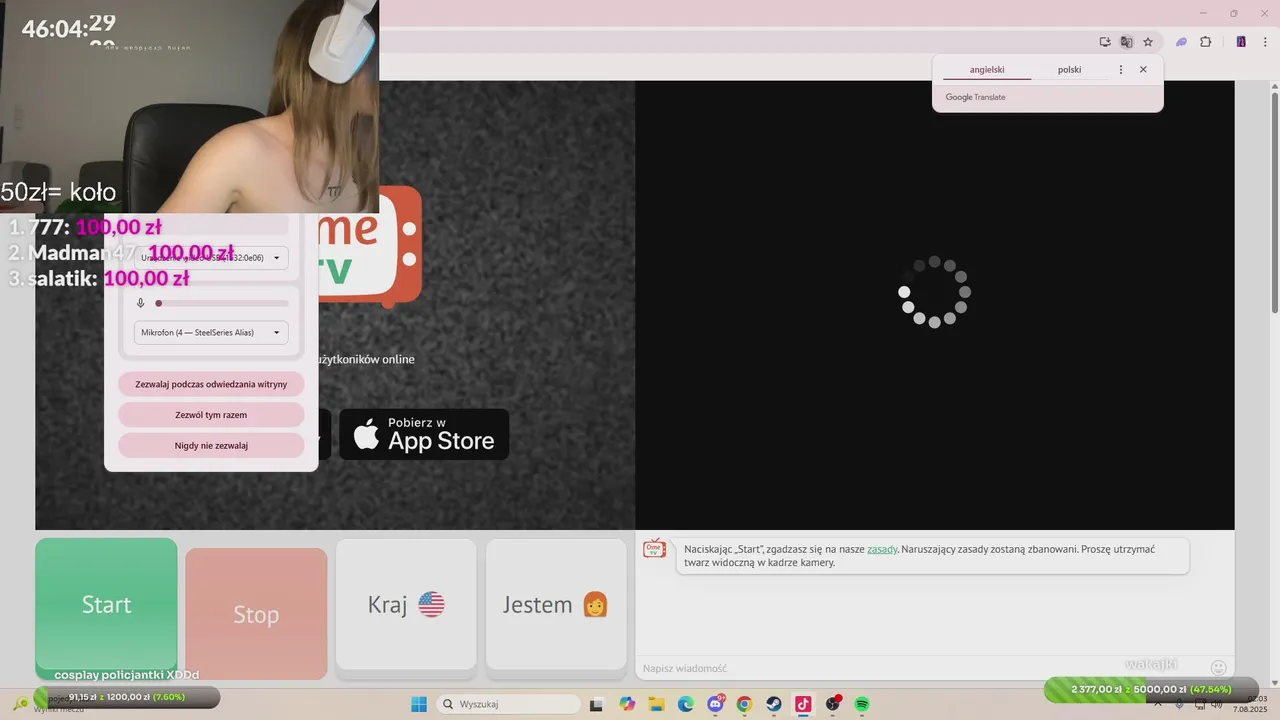This screenshot has width=1280, height=720.
Task: Bookmark this page with the star icon
Action: [1148, 42]
